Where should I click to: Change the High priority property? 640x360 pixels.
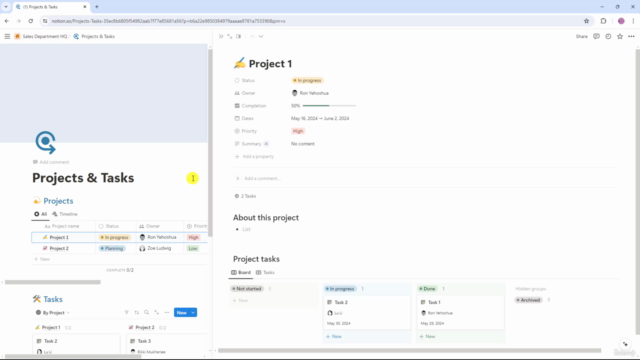[298, 131]
